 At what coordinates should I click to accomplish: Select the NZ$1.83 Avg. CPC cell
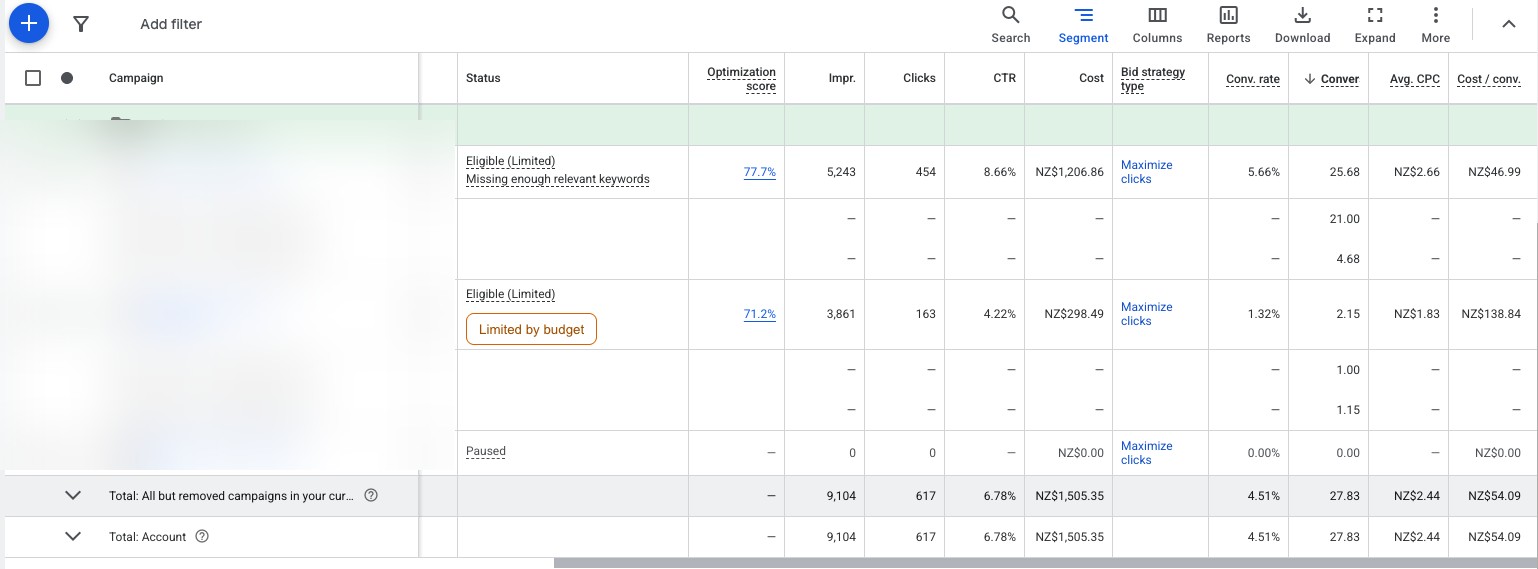[x=1417, y=314]
